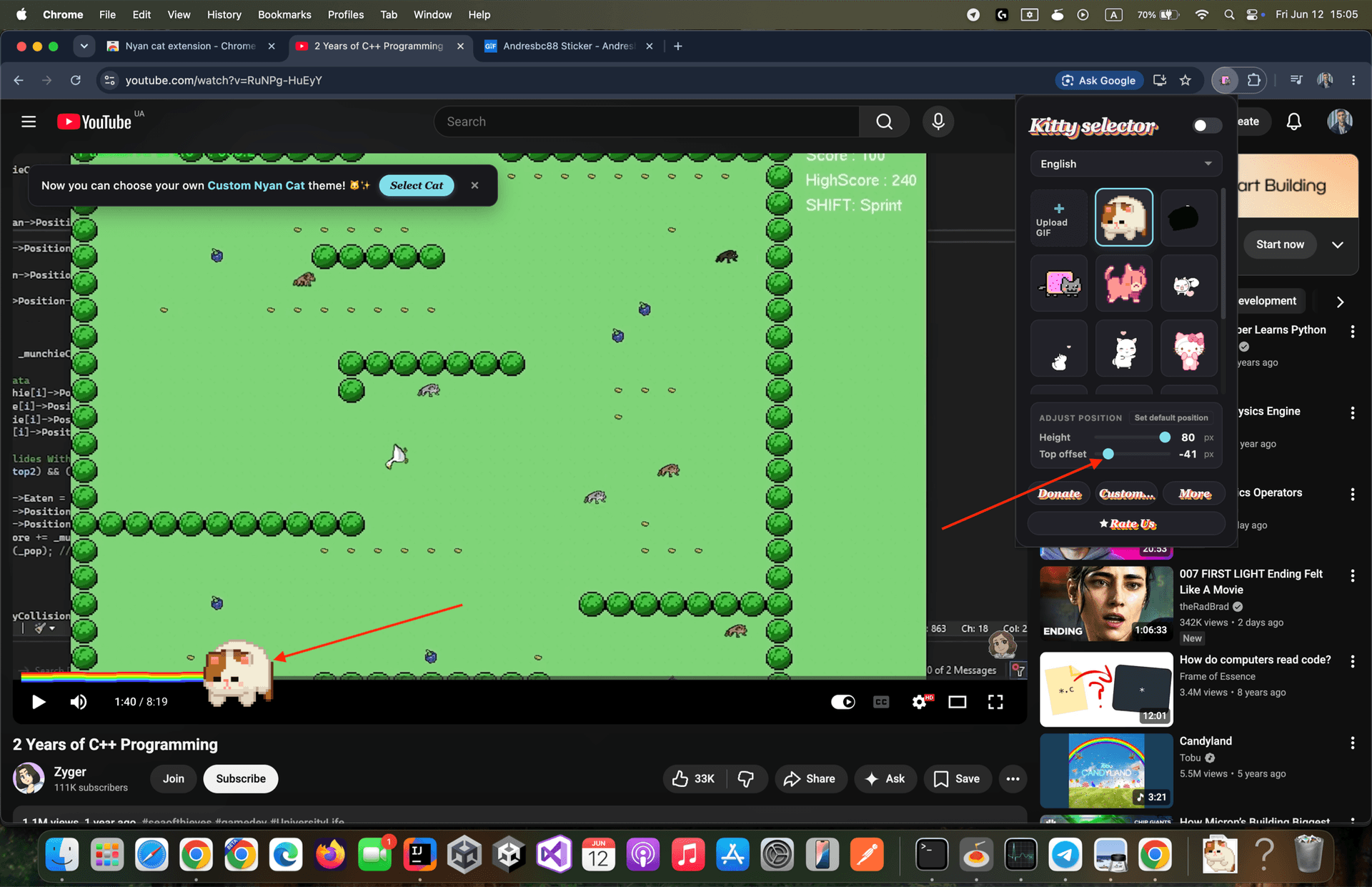Subscribe to Zyger channel
1372x887 pixels.
(x=241, y=778)
